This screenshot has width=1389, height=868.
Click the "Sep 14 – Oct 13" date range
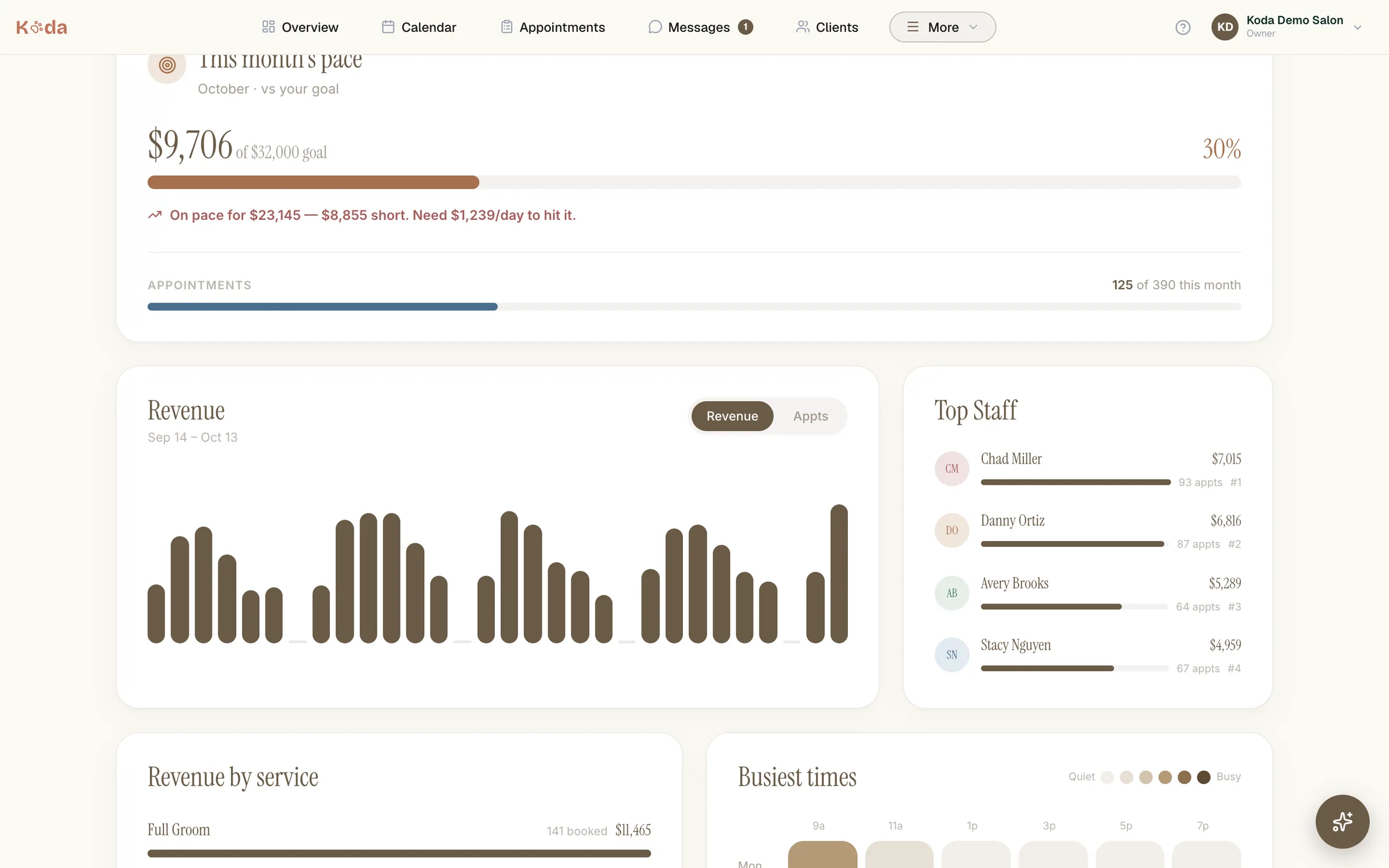point(192,437)
